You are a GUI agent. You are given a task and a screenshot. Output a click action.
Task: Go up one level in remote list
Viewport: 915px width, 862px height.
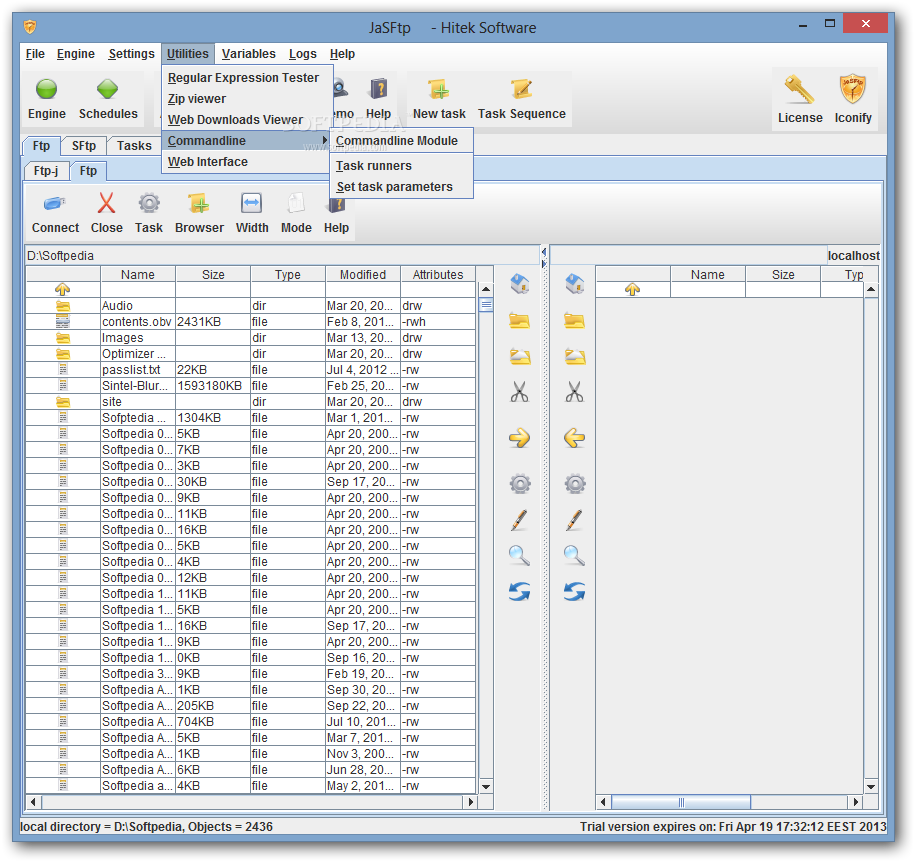click(x=633, y=289)
